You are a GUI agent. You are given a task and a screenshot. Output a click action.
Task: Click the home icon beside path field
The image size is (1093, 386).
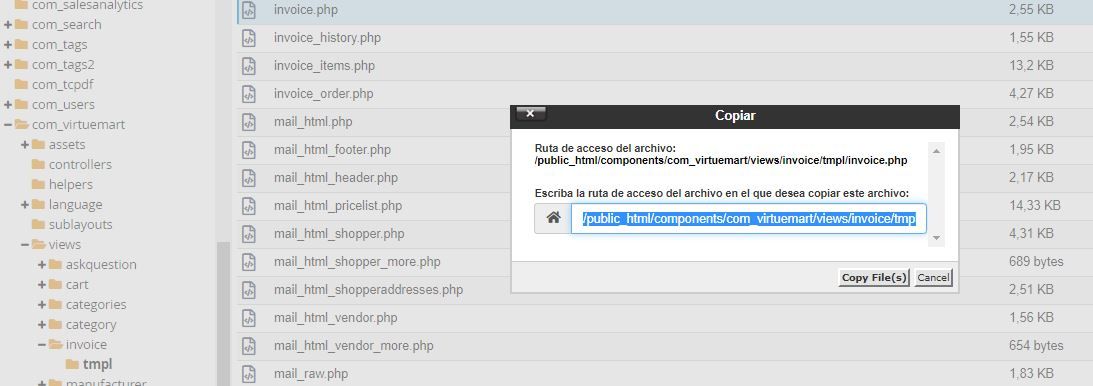tap(553, 218)
